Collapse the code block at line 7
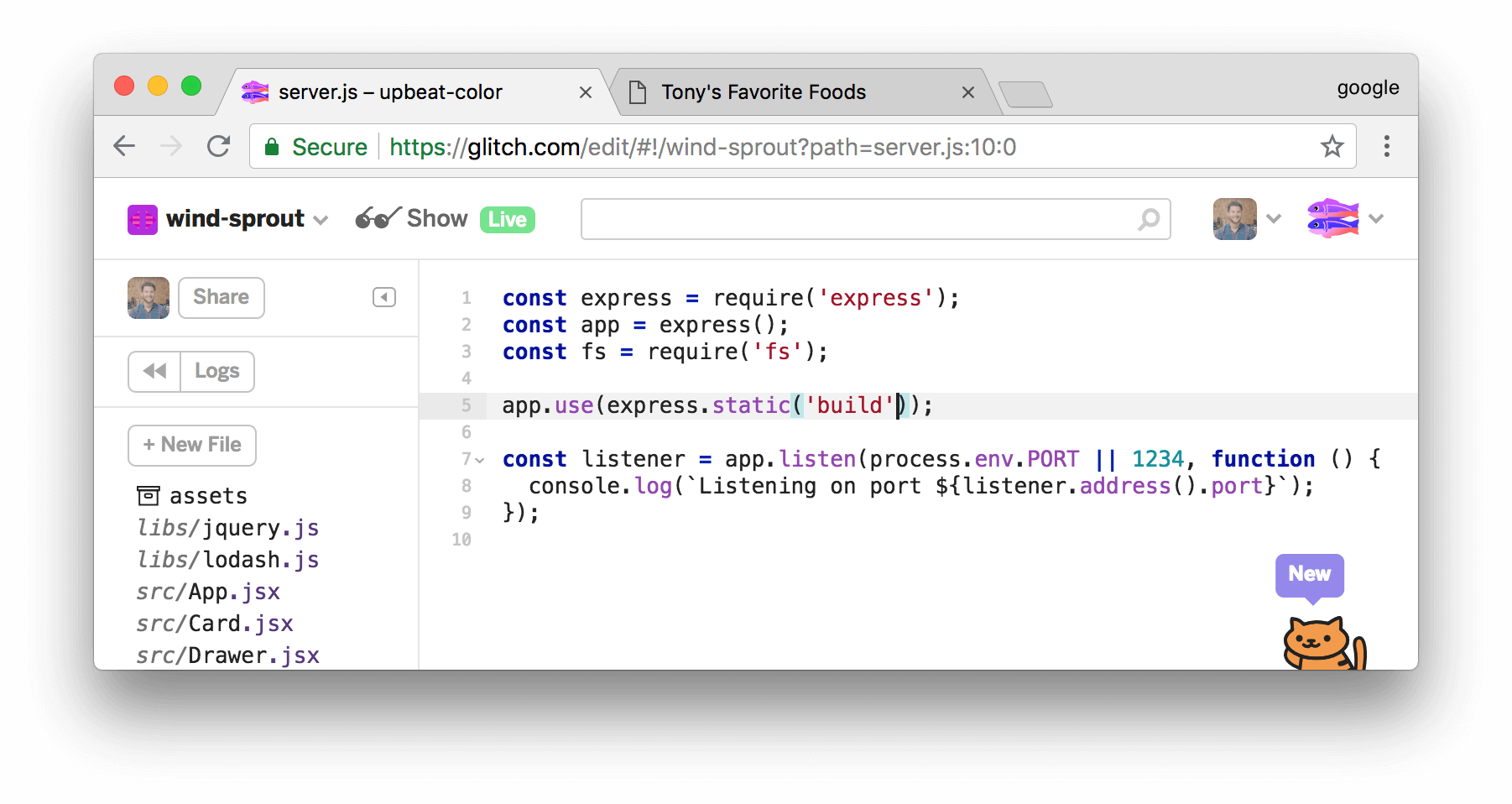1512x804 pixels. pos(478,460)
